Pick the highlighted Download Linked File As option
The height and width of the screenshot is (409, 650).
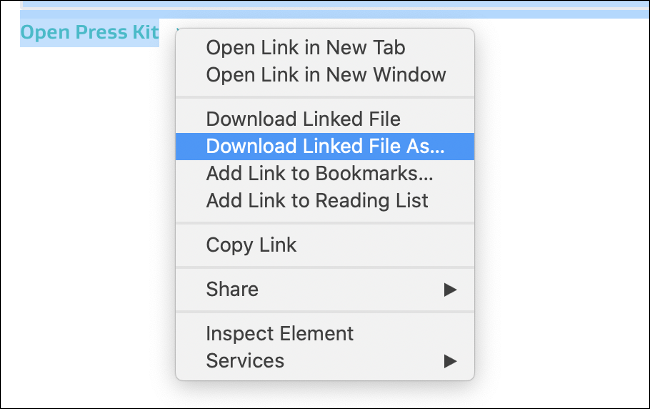click(324, 146)
